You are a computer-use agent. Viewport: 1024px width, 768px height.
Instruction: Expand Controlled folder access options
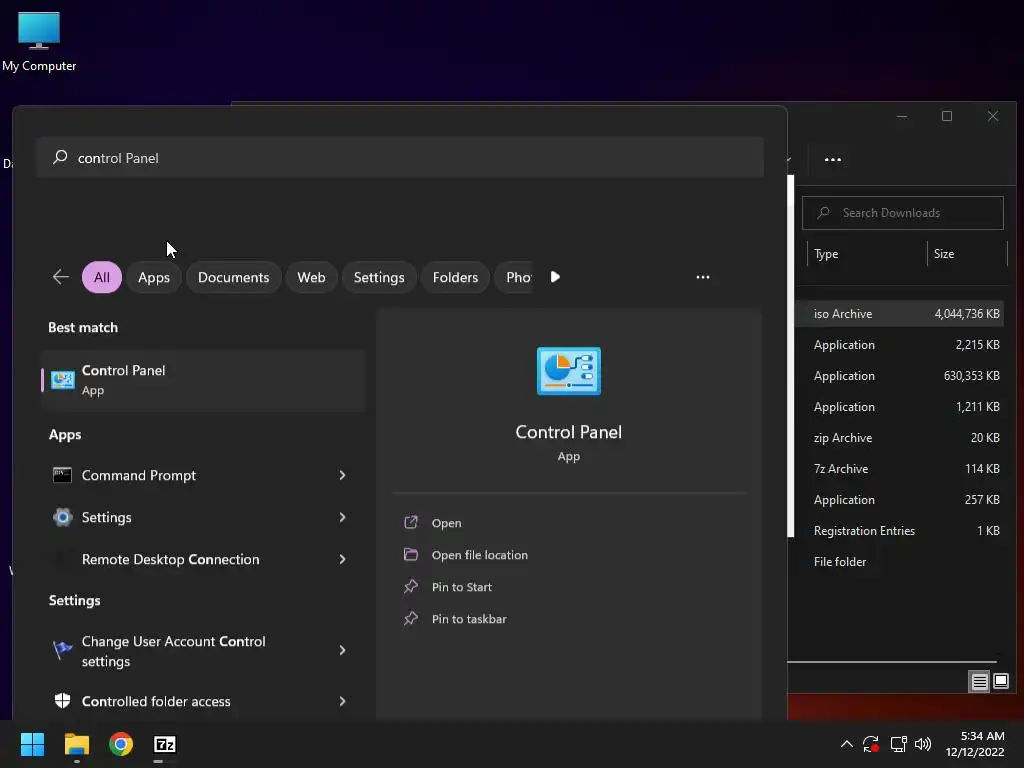tap(342, 701)
